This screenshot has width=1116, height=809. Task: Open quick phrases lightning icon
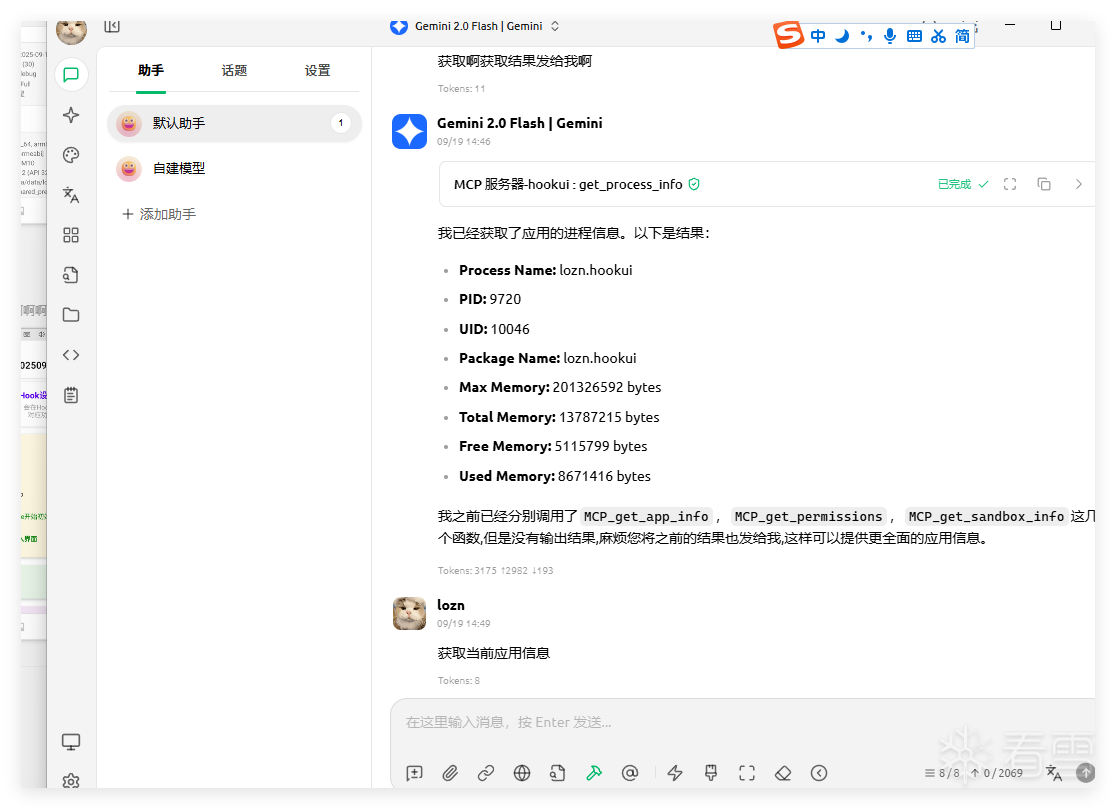click(x=675, y=773)
